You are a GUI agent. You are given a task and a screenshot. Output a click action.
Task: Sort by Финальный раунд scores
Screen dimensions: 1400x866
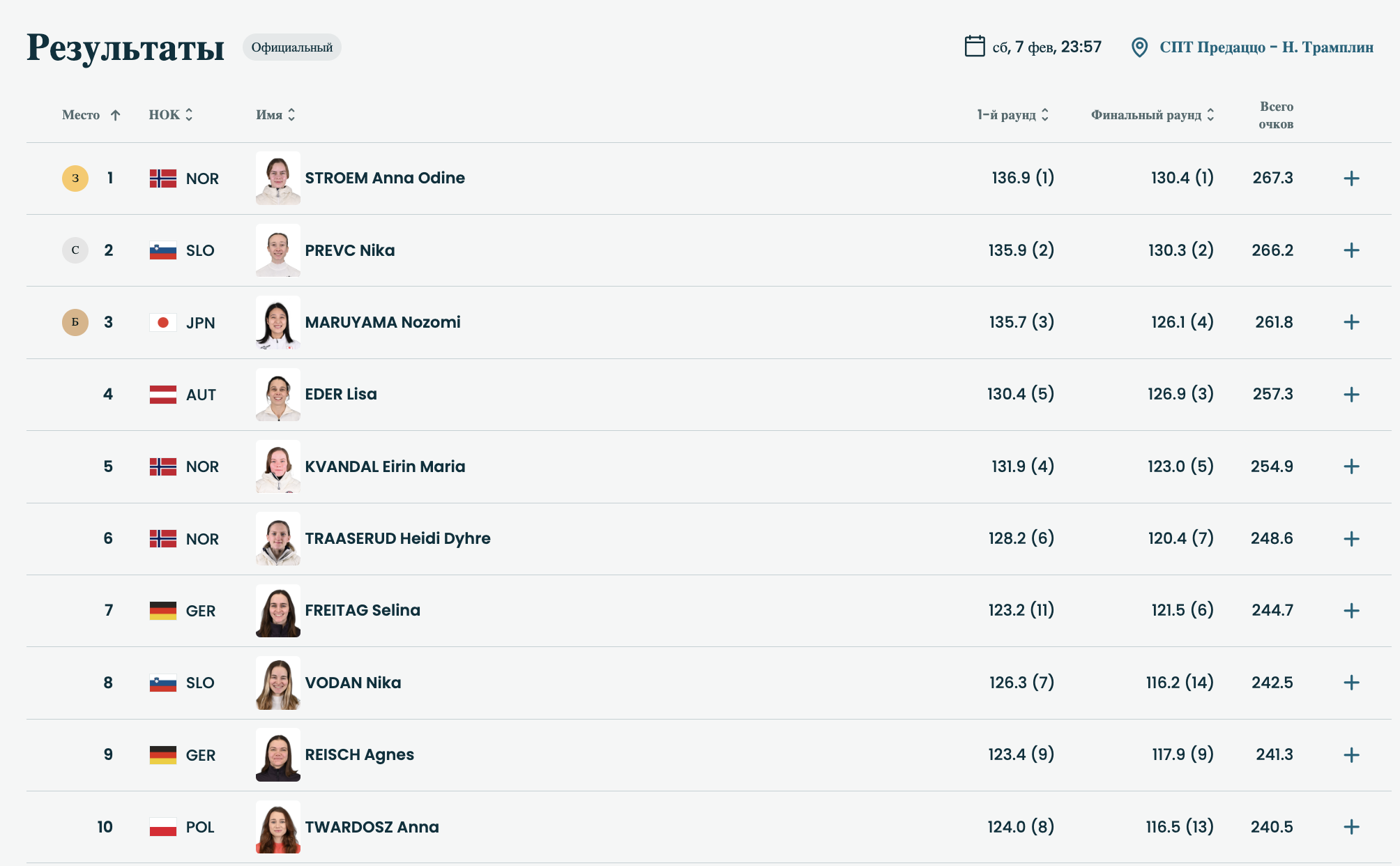(1152, 115)
